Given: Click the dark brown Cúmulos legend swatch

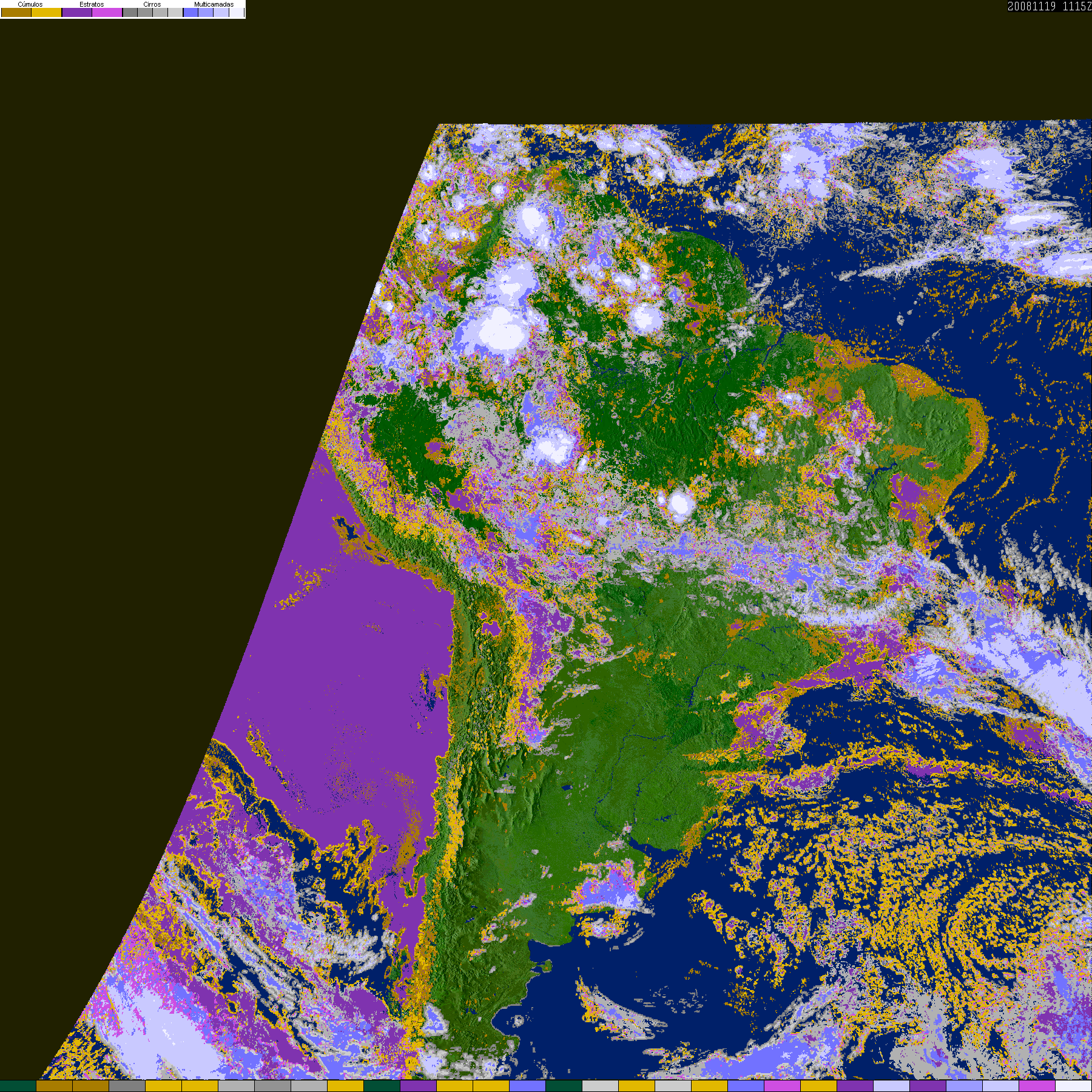Looking at the screenshot, I should 16,12.
